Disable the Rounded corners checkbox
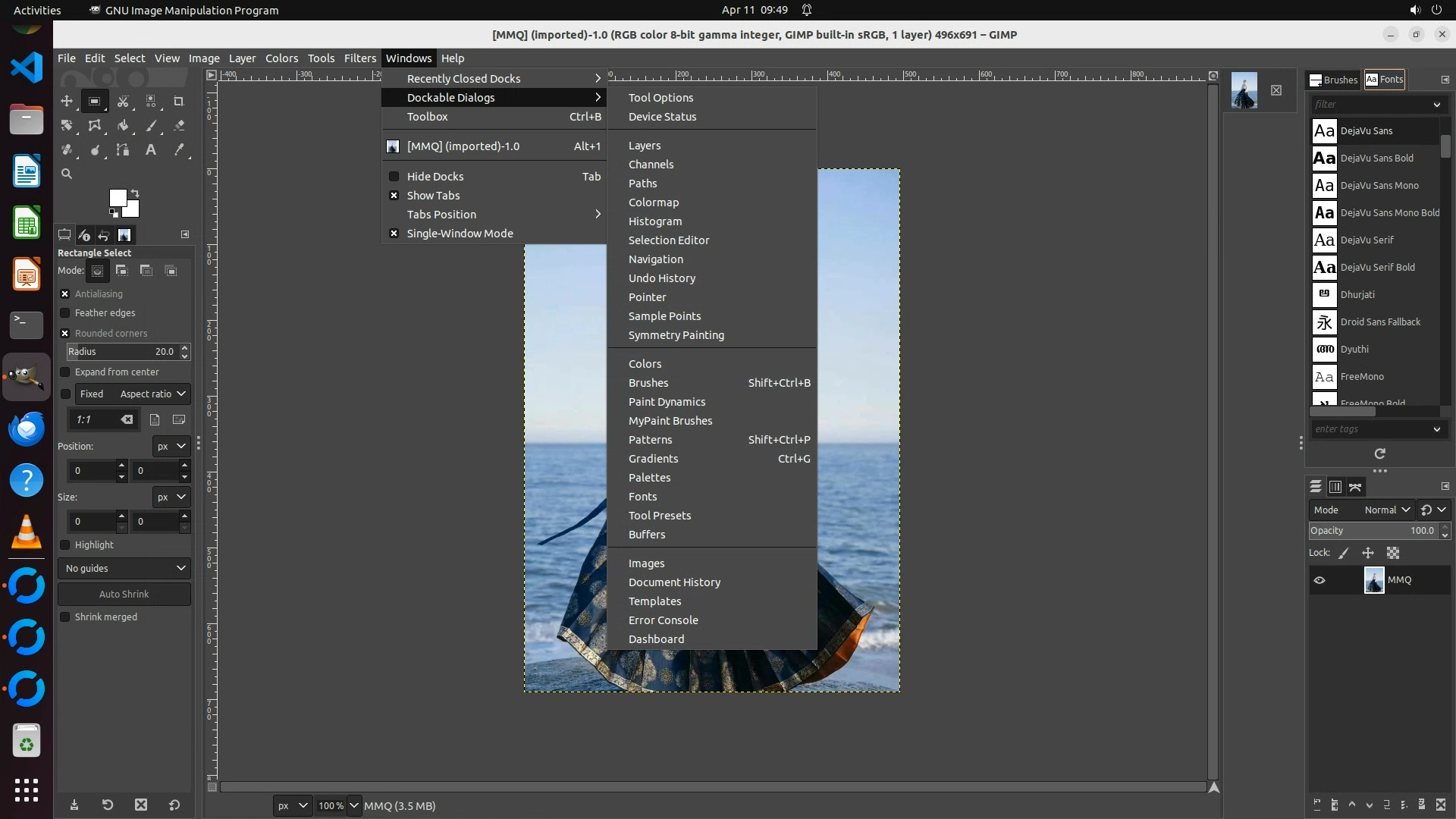 pyautogui.click(x=65, y=334)
